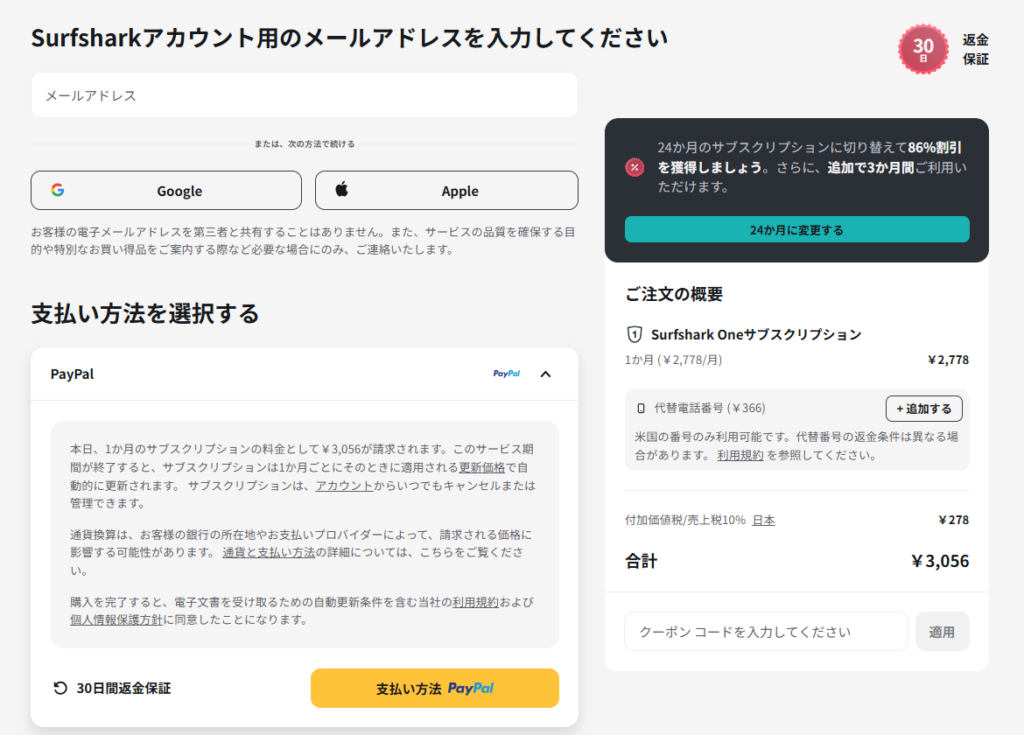Viewport: 1024px width, 735px height.
Task: Click the coupon code input field
Action: click(766, 632)
